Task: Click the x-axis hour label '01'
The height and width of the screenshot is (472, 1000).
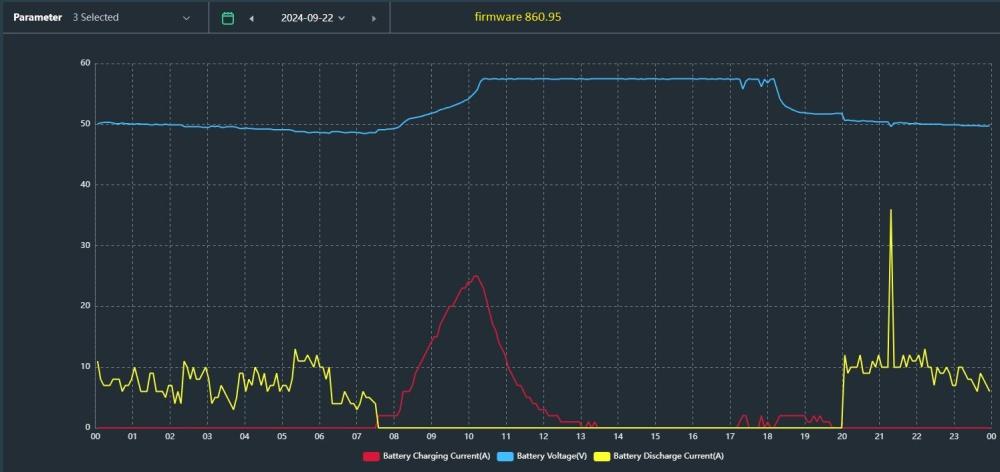Action: 133,437
